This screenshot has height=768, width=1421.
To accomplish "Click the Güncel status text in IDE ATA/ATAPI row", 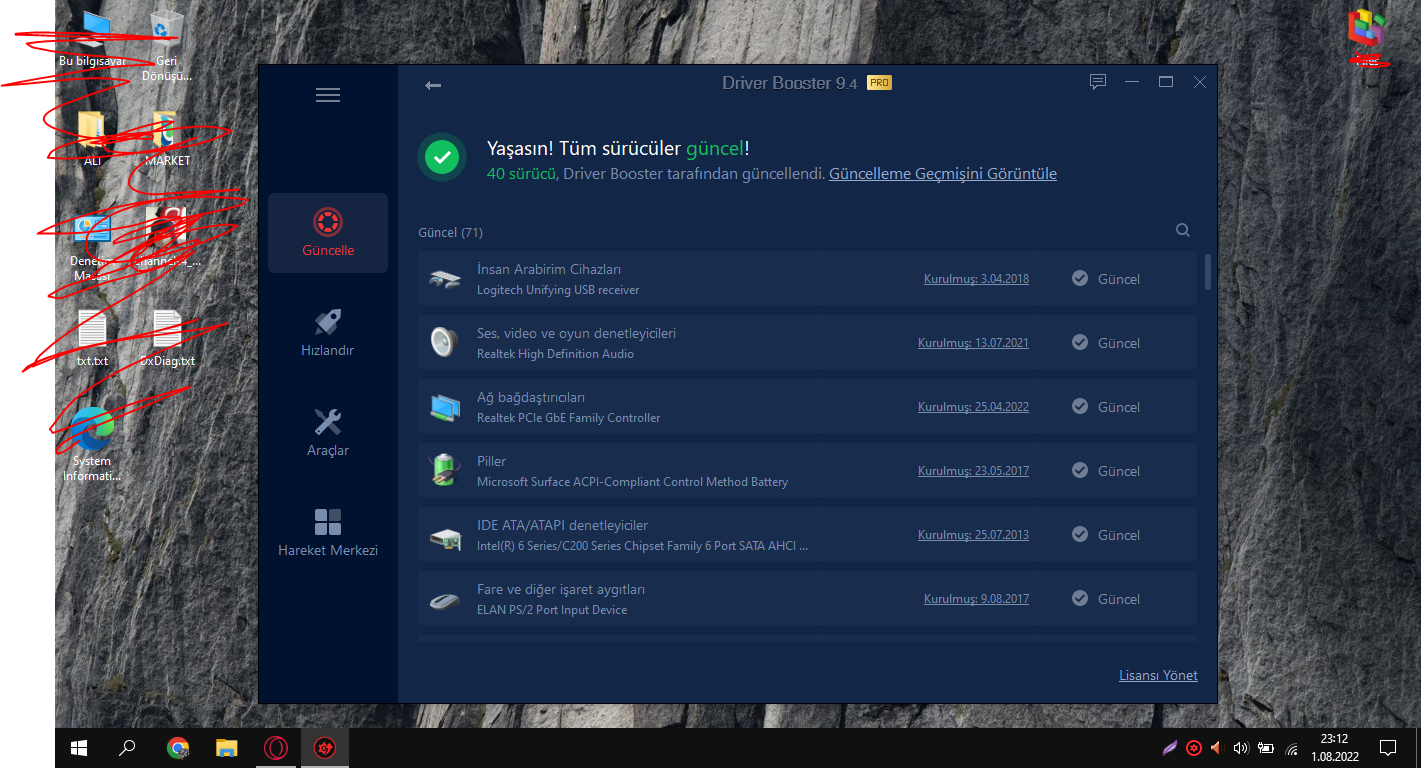I will [x=1119, y=535].
